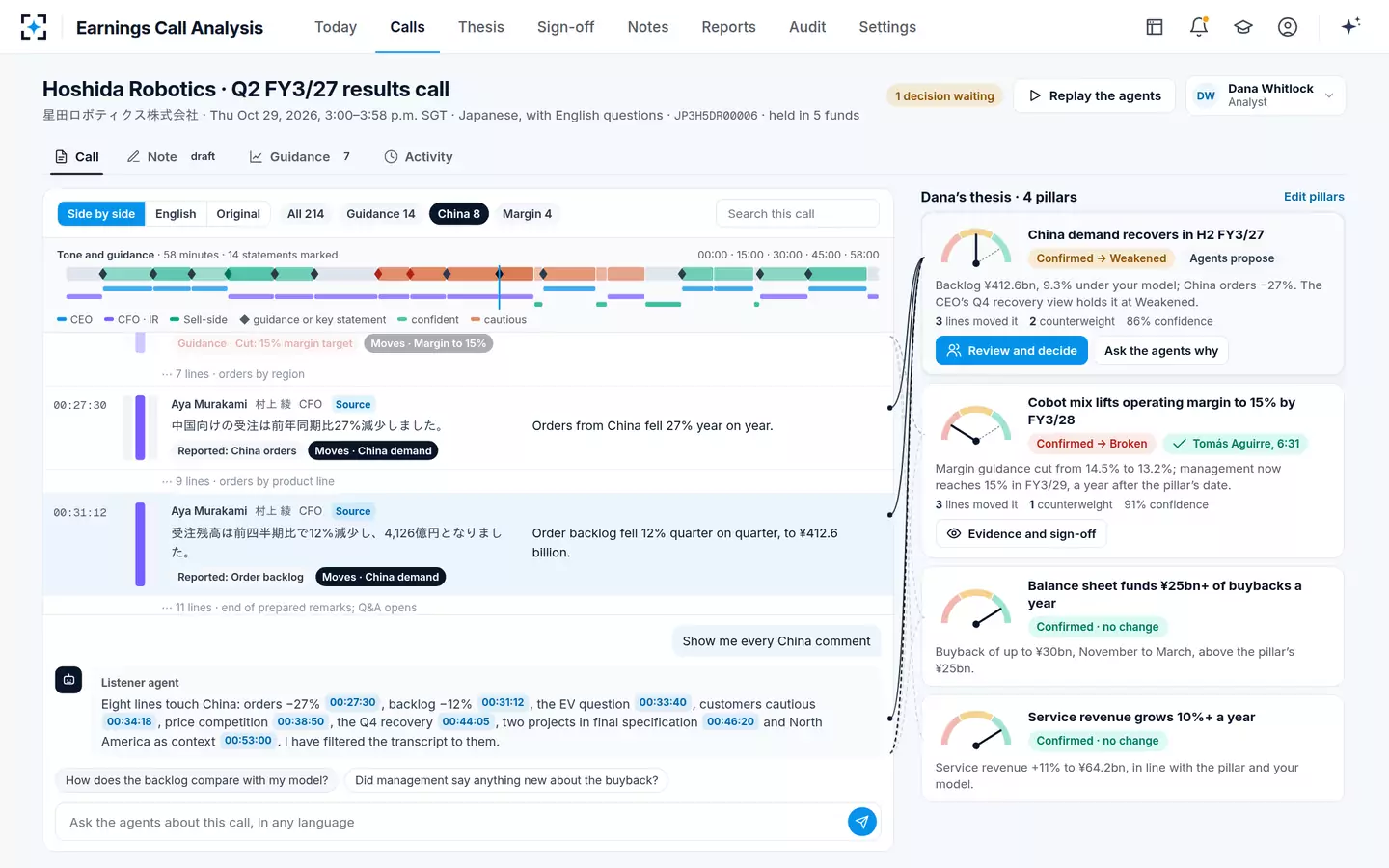
Task: Switch transcript to English view
Action: coord(176,214)
